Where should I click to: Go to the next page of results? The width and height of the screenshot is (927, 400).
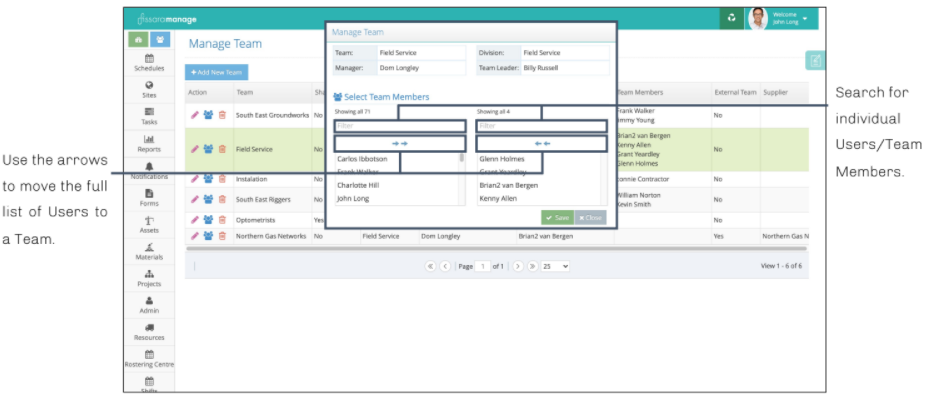[518, 266]
